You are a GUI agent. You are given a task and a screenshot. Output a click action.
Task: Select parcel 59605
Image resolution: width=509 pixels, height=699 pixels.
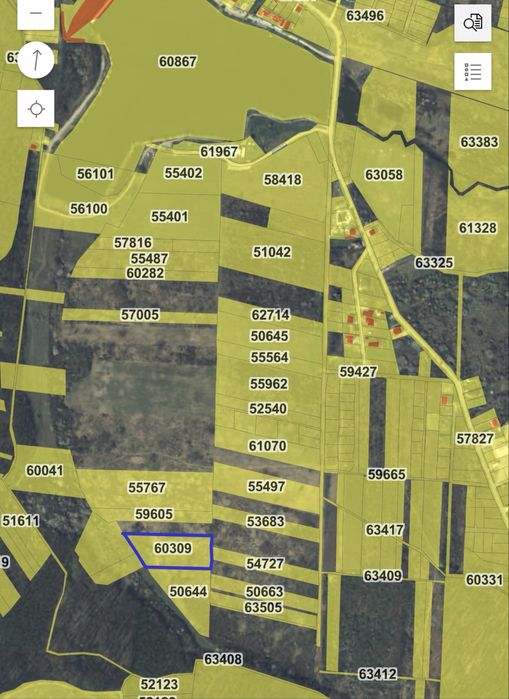(x=154, y=514)
